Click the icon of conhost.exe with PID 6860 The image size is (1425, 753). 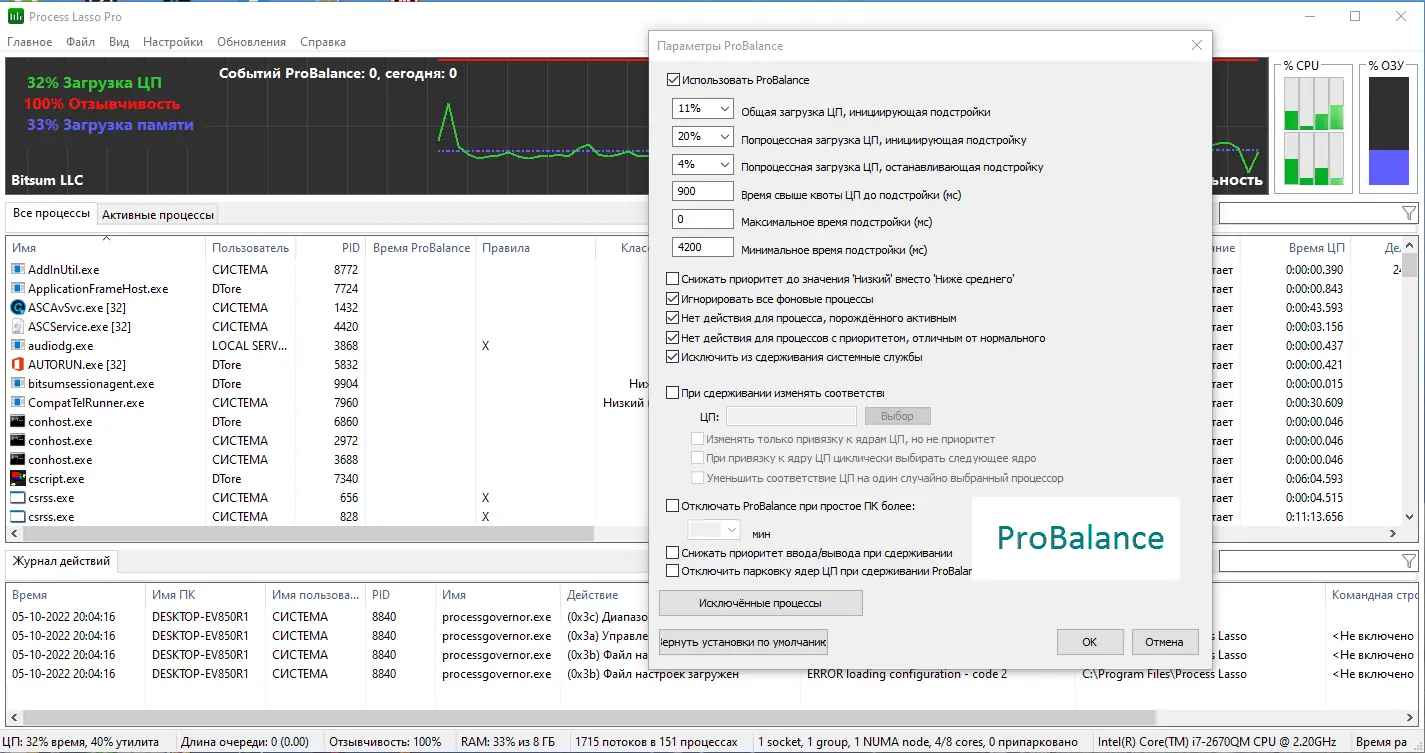(x=17, y=422)
